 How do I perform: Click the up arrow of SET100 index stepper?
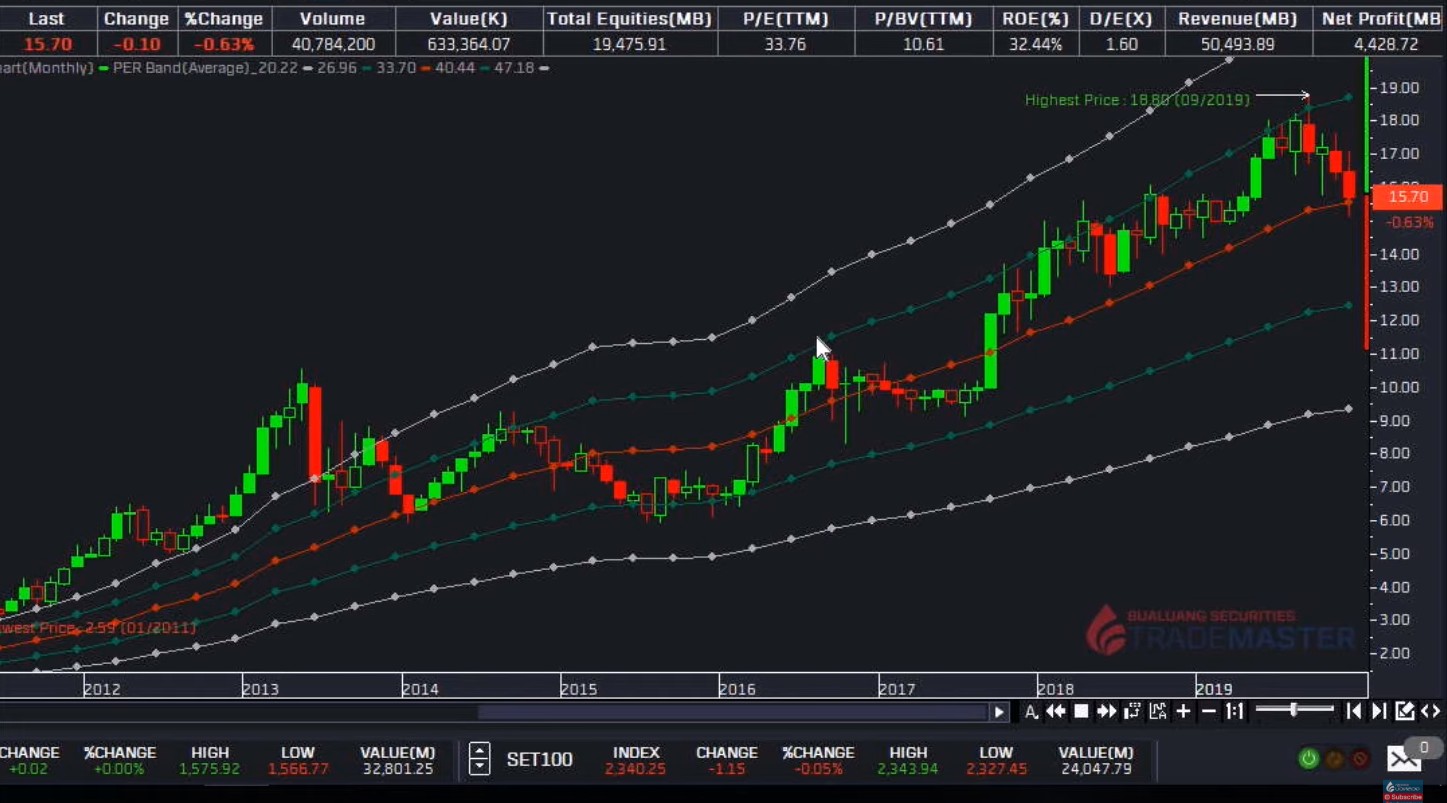click(480, 751)
